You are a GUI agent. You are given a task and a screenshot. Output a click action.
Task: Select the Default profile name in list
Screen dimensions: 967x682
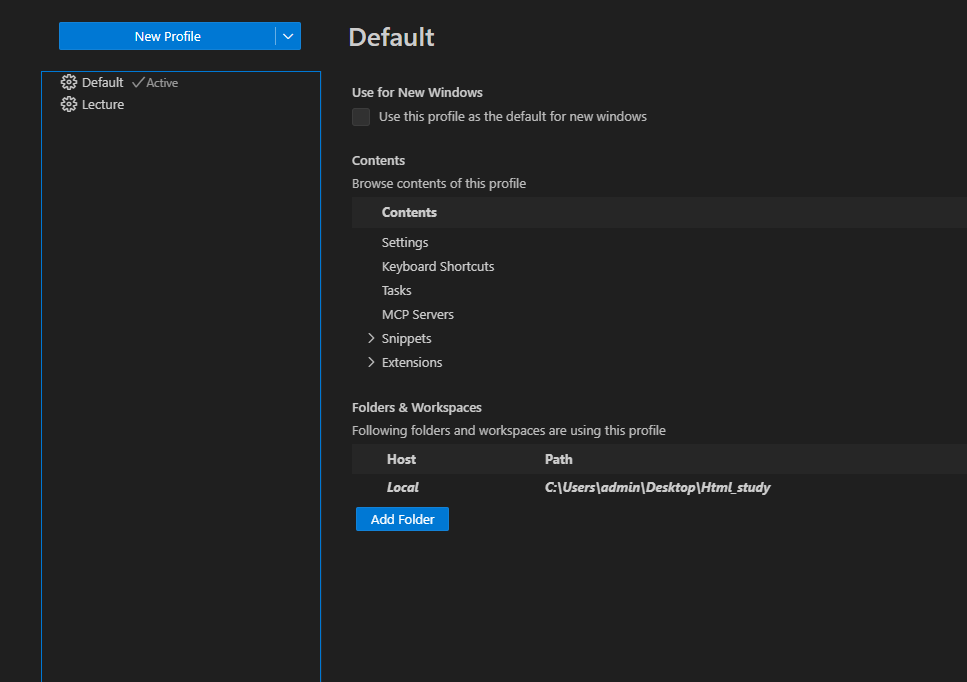pos(102,83)
